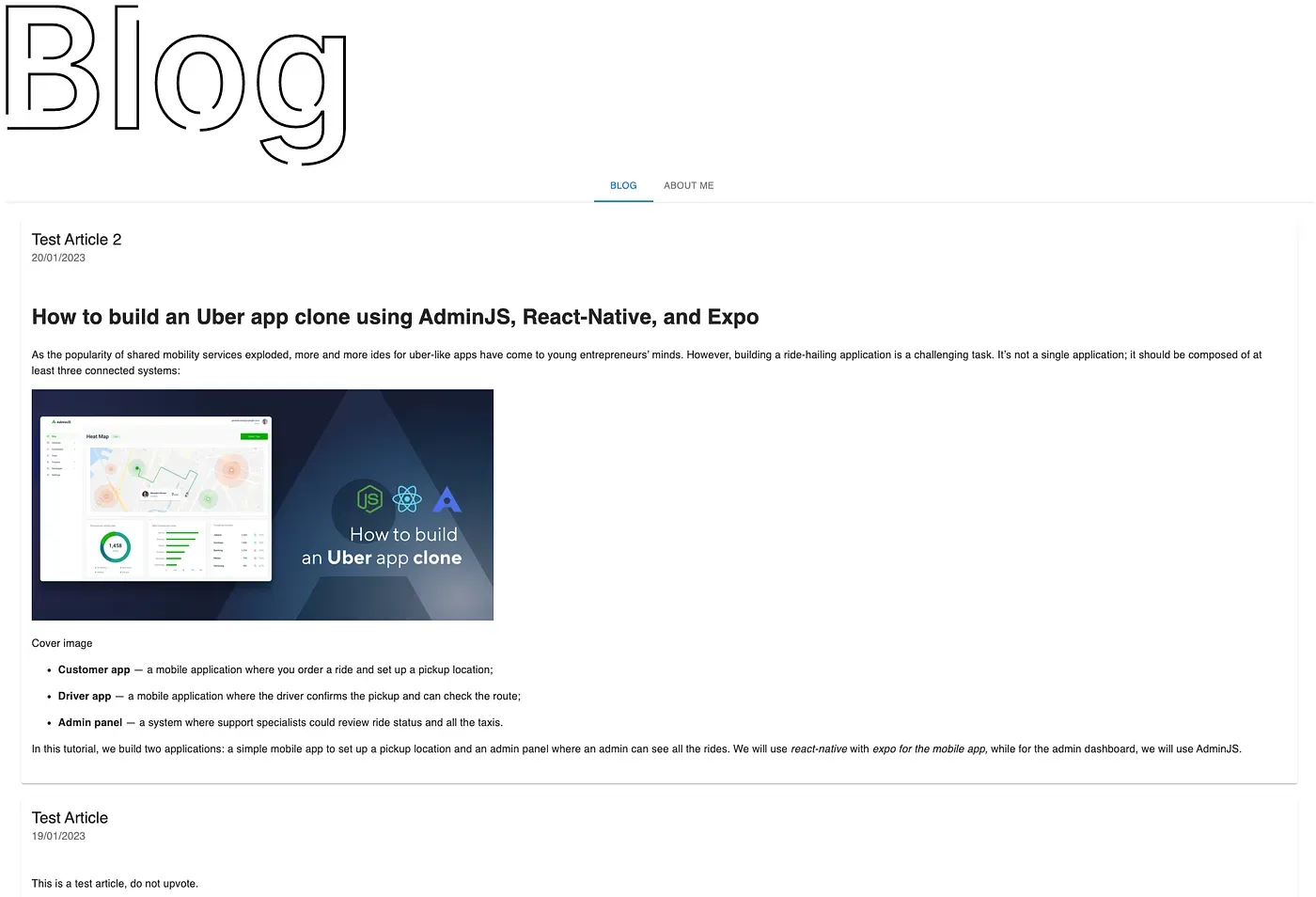Switch to the ABOUT ME tab
This screenshot has height=897, width=1316.
(x=688, y=185)
